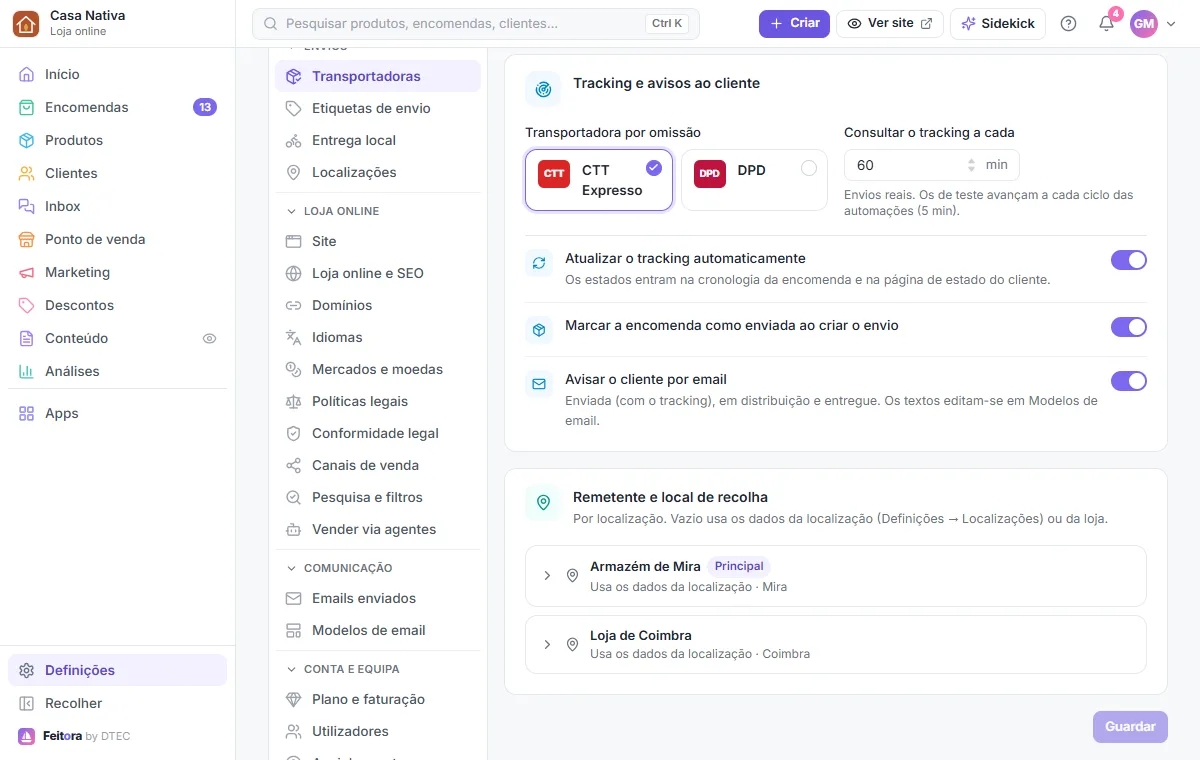This screenshot has height=760, width=1200.
Task: Click the eye icon in Ver site
Action: point(855,23)
